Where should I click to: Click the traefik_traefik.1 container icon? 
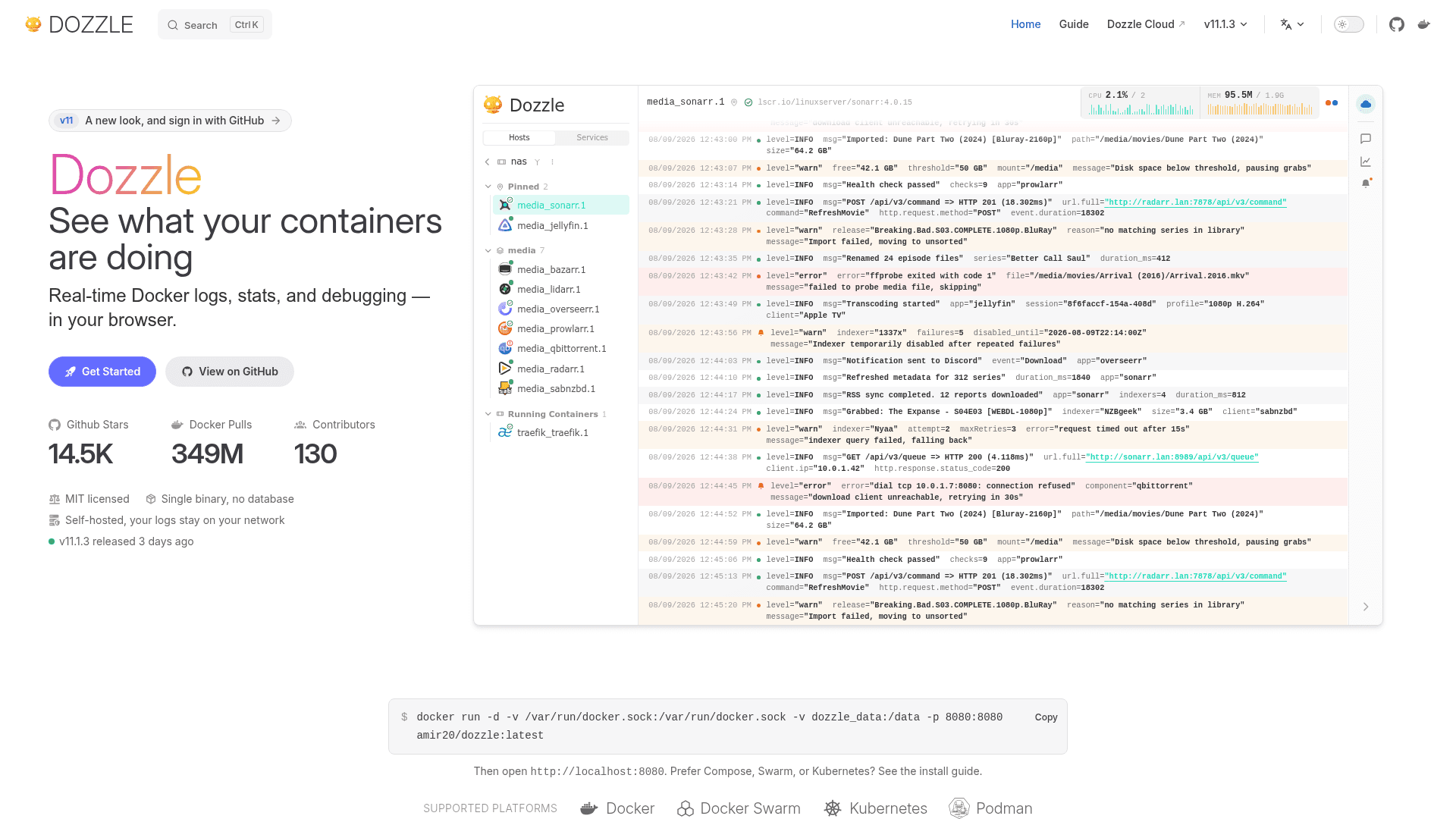coord(505,432)
